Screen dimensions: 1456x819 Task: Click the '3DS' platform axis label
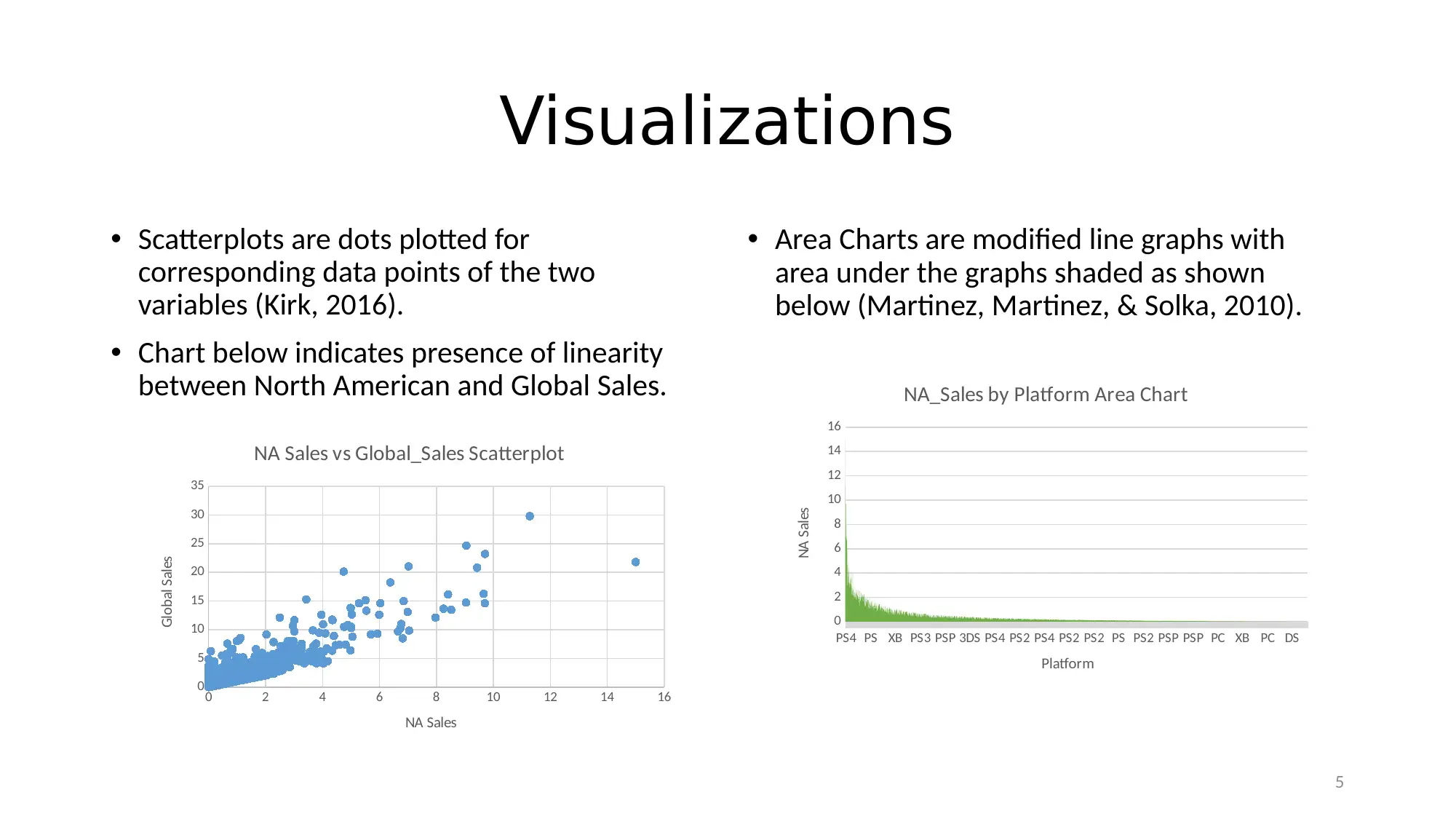pos(969,638)
